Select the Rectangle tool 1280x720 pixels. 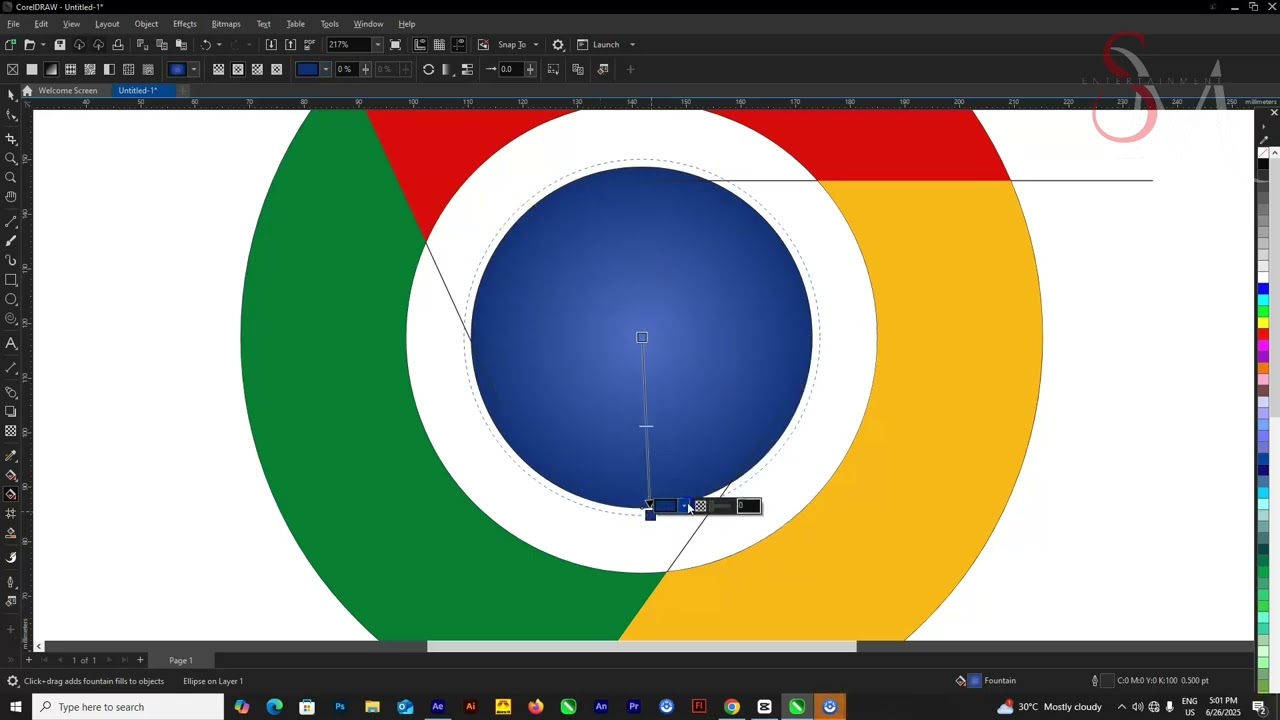click(x=11, y=280)
